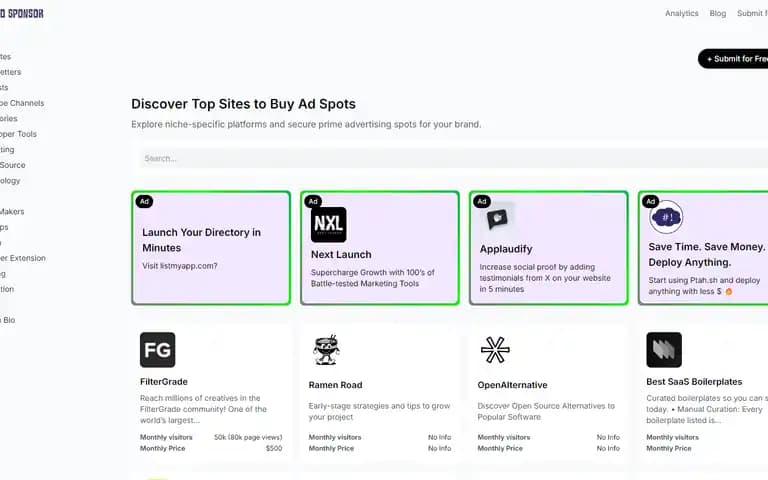This screenshot has height=480, width=768.
Task: Click the Ptah.sh cloud logo icon
Action: click(666, 217)
